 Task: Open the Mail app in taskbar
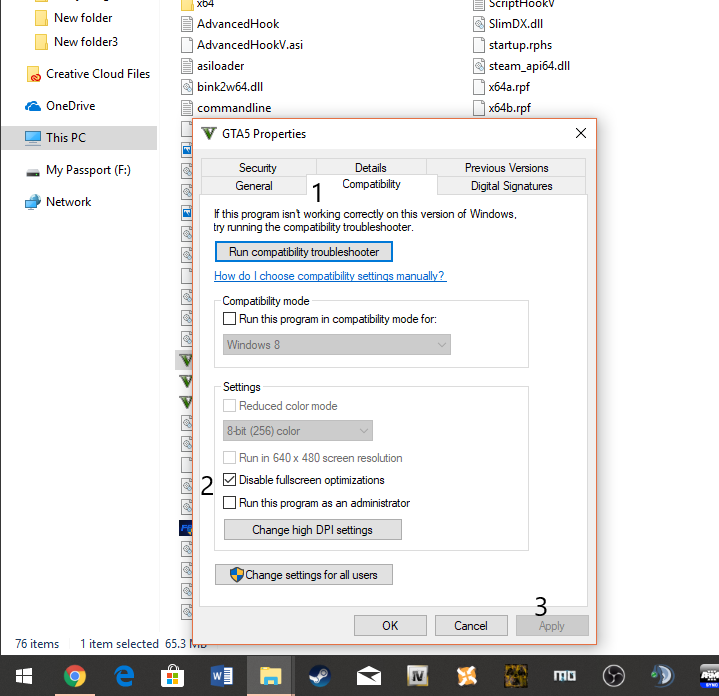tap(369, 676)
